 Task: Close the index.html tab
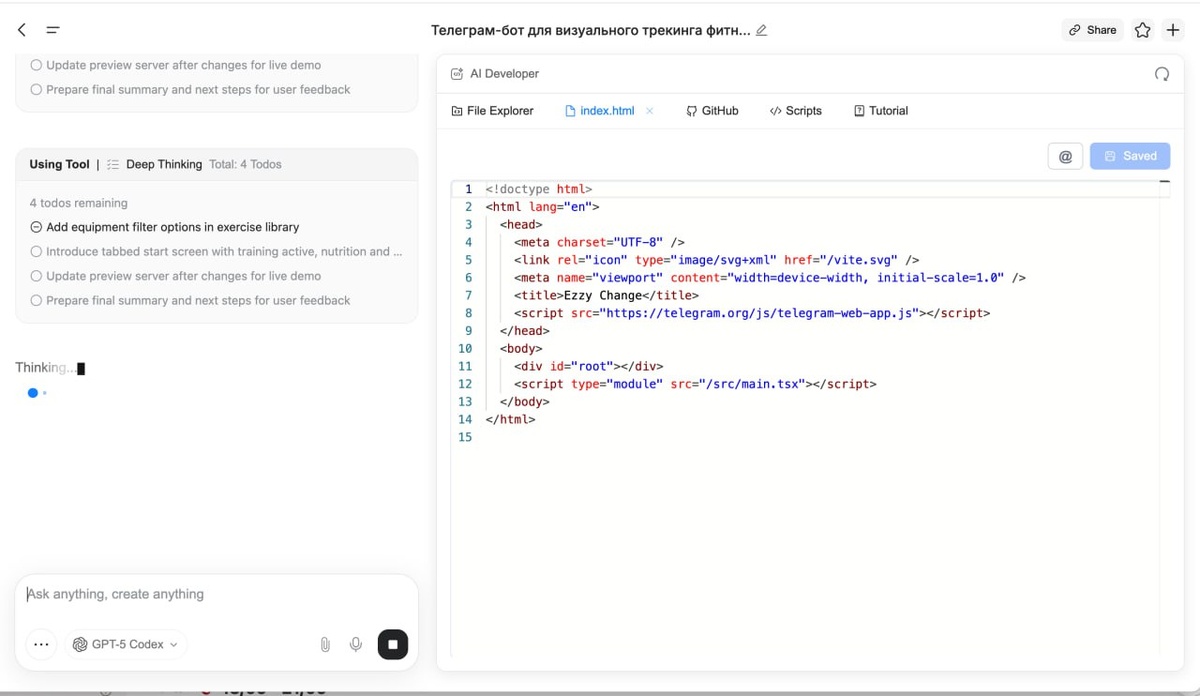(649, 111)
